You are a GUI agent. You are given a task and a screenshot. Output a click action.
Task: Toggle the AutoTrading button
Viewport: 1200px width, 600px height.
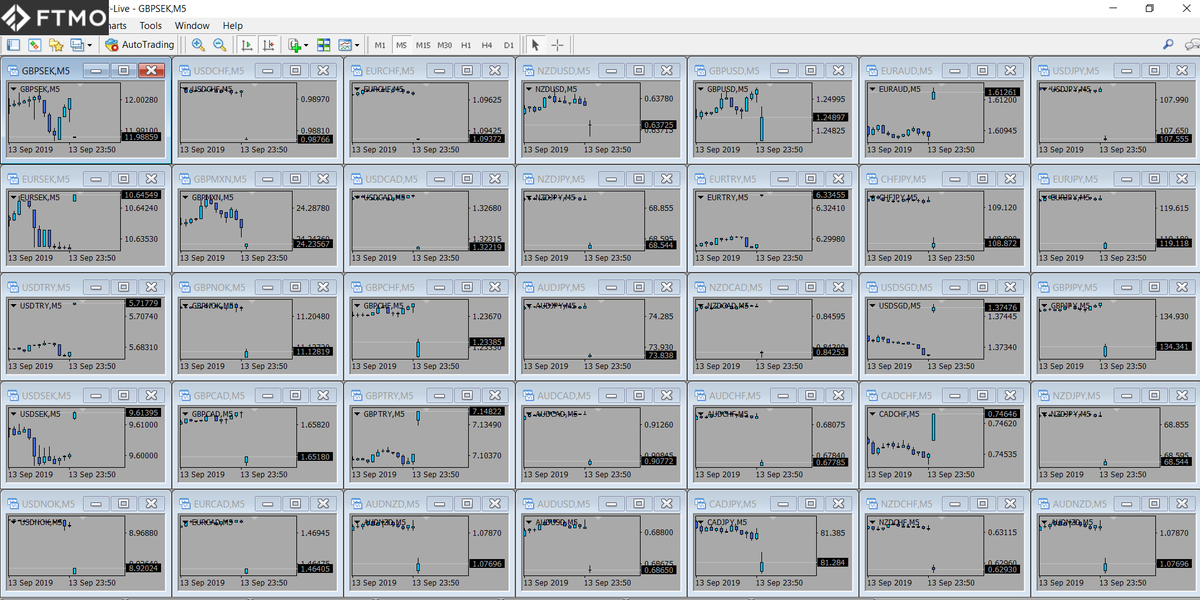[140, 45]
